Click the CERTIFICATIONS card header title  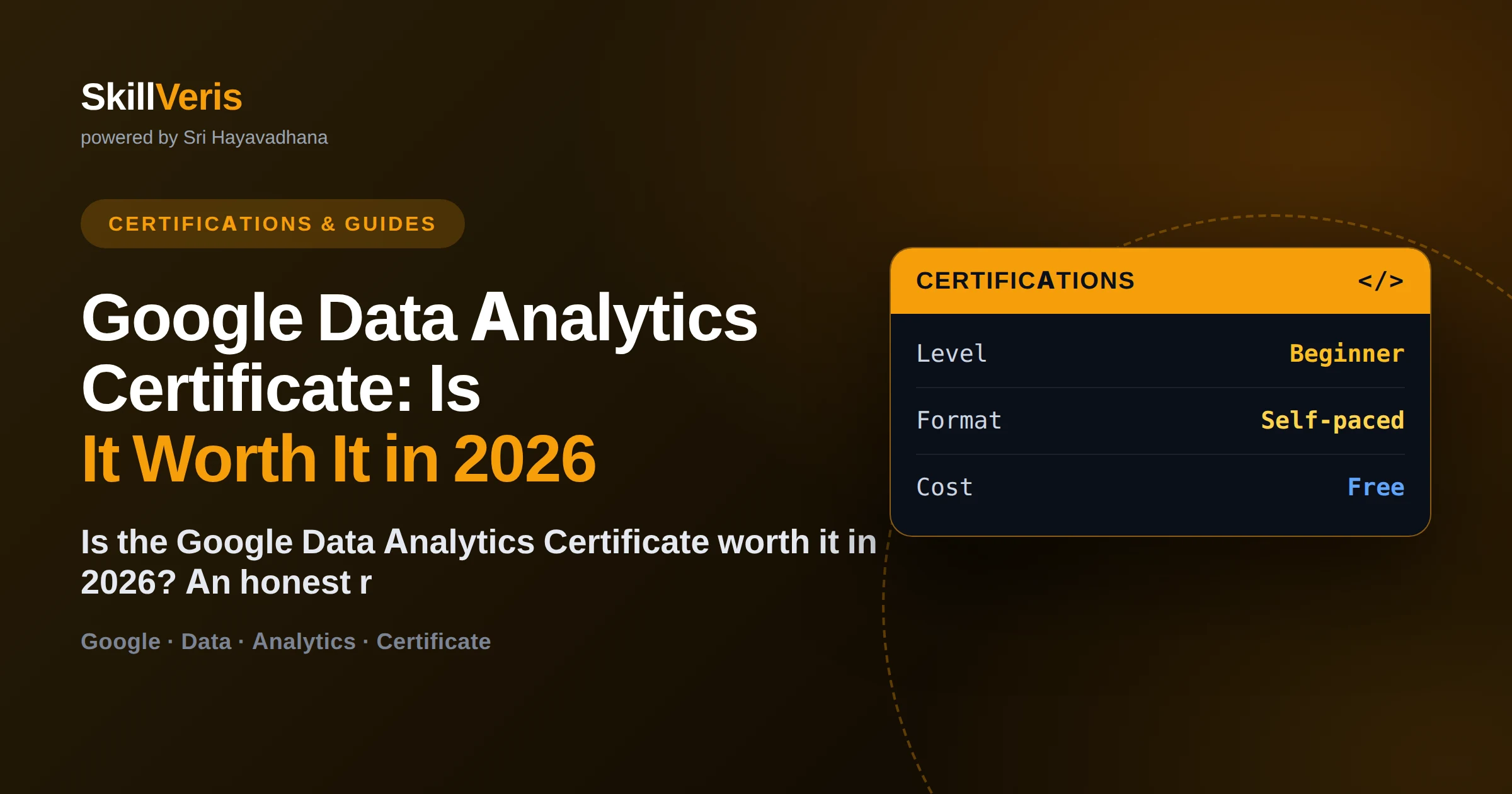[1025, 280]
